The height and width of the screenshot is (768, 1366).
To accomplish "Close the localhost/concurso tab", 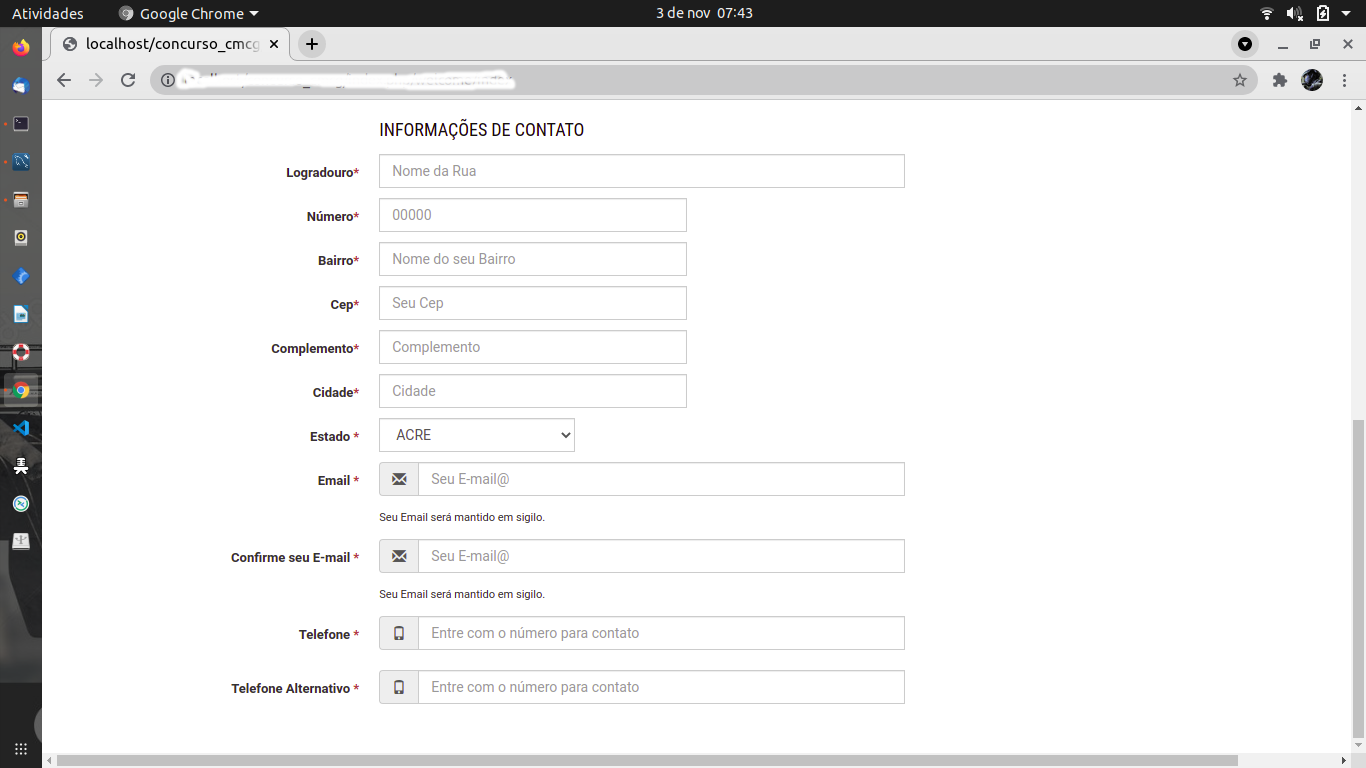I will click(274, 44).
